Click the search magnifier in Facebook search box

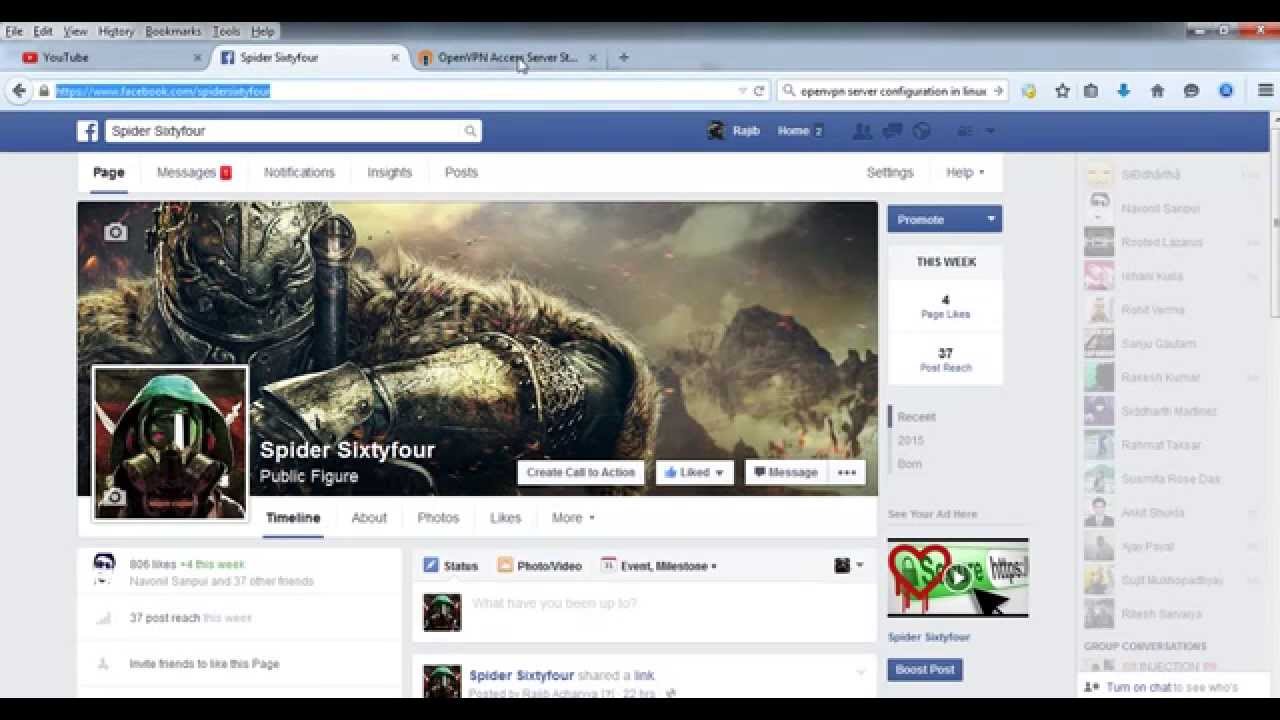pos(470,131)
